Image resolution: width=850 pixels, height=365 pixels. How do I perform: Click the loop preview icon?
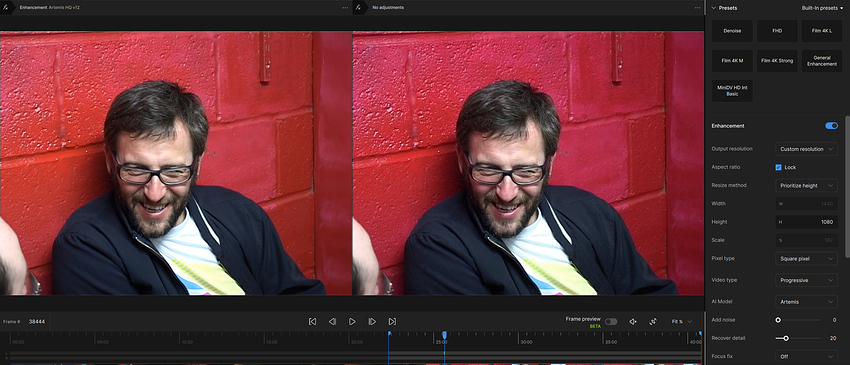pos(653,322)
